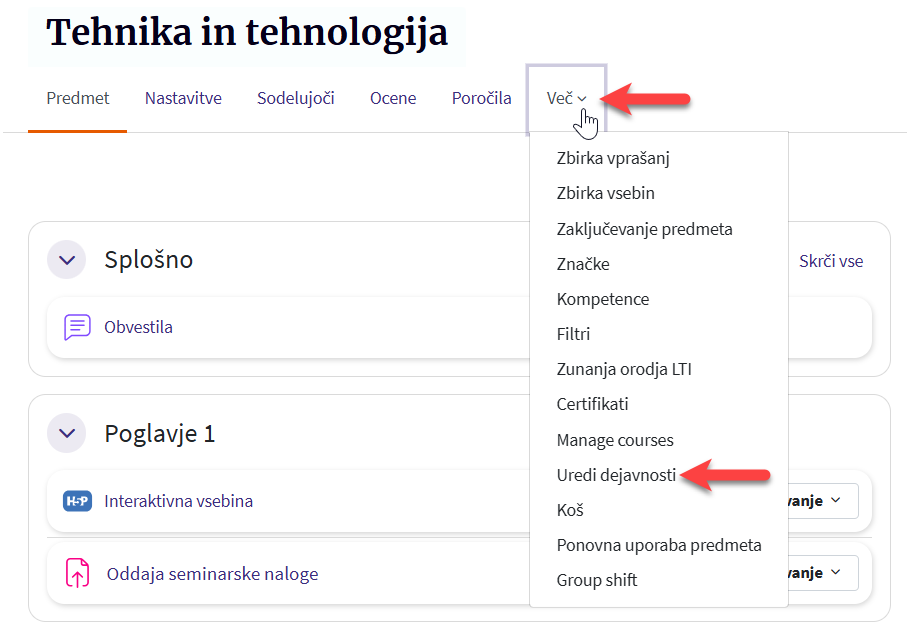Open dropdown next to Oddaja seminarske naloge
The image size is (907, 637).
(x=822, y=573)
